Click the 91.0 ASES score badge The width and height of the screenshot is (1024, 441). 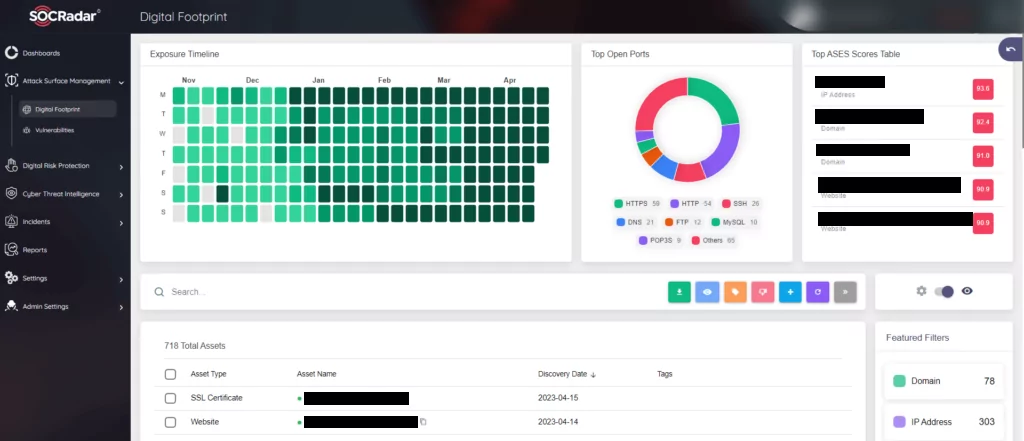click(983, 156)
